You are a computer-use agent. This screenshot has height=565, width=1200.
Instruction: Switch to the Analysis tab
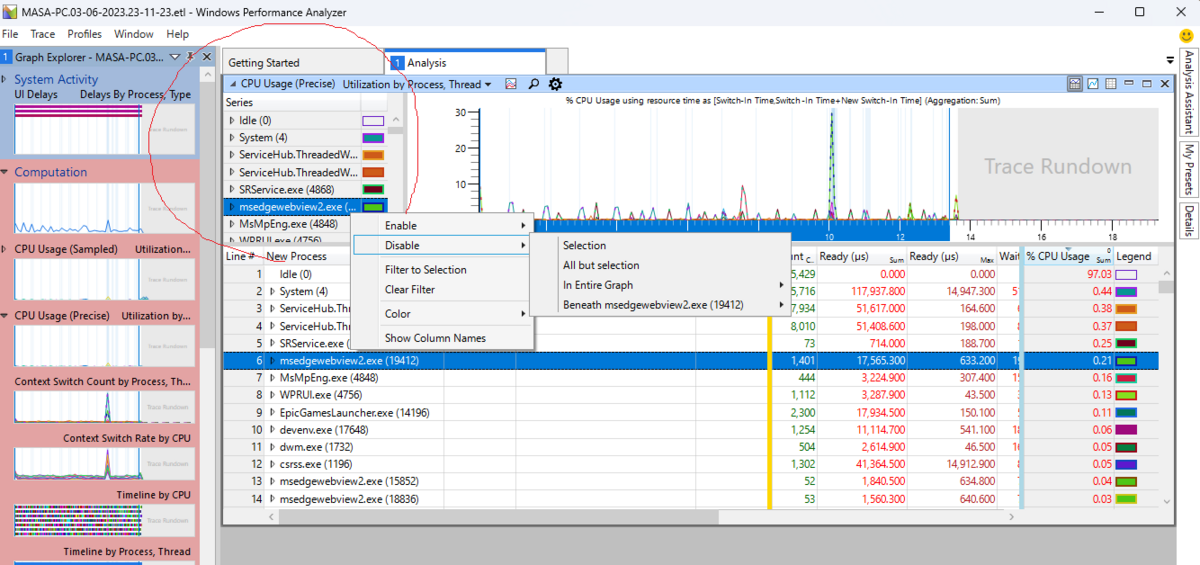pyautogui.click(x=465, y=63)
